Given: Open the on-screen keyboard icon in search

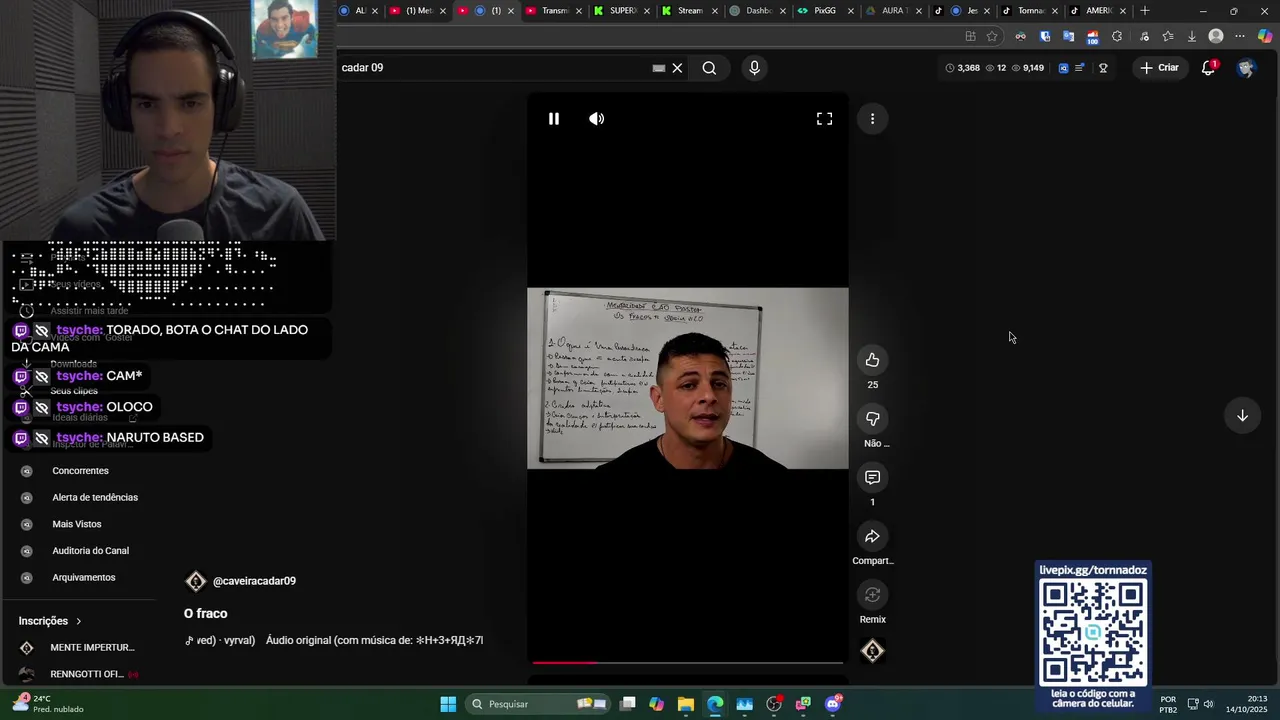Looking at the screenshot, I should 658,68.
